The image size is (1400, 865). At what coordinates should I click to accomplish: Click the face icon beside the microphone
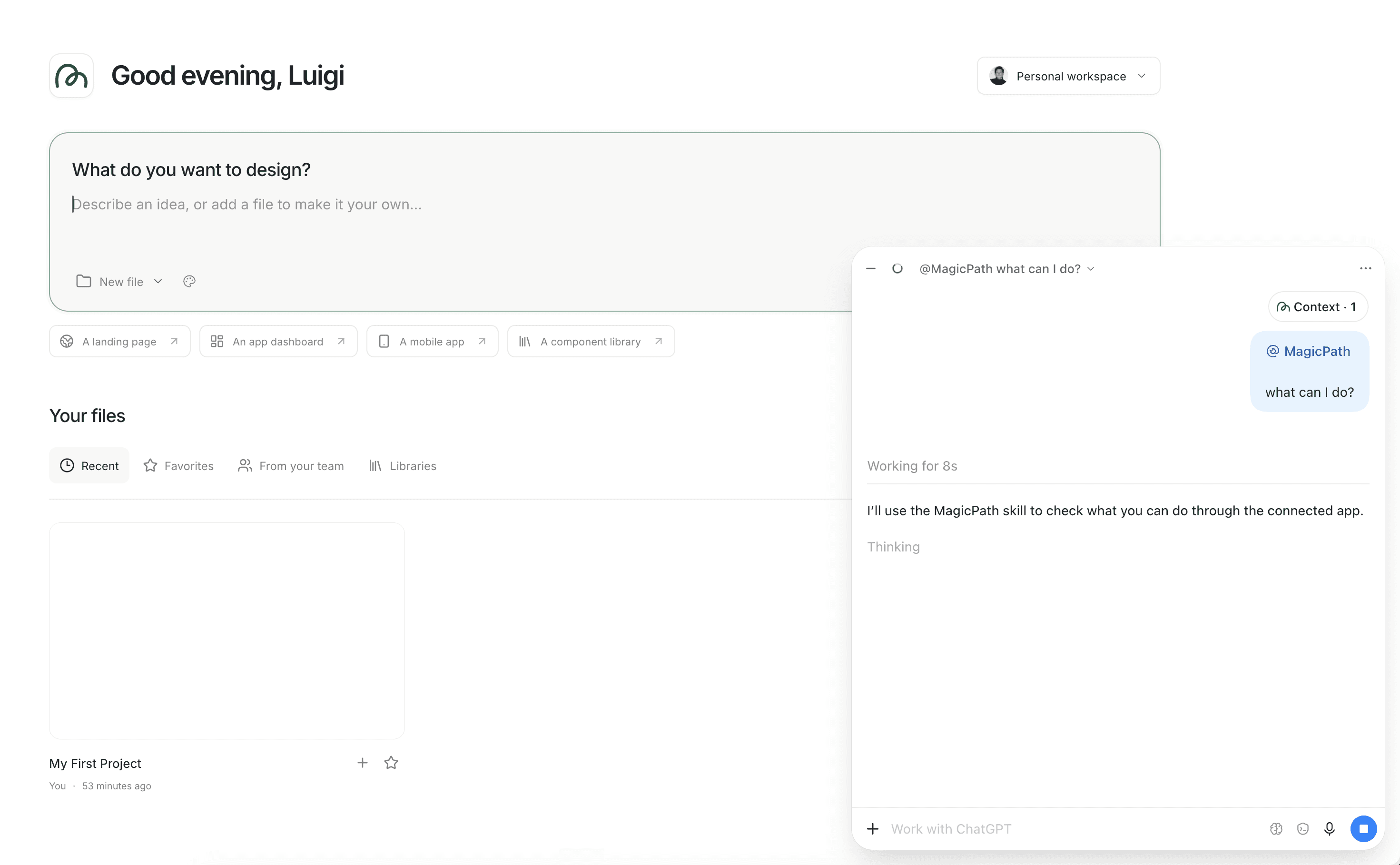tap(1303, 829)
